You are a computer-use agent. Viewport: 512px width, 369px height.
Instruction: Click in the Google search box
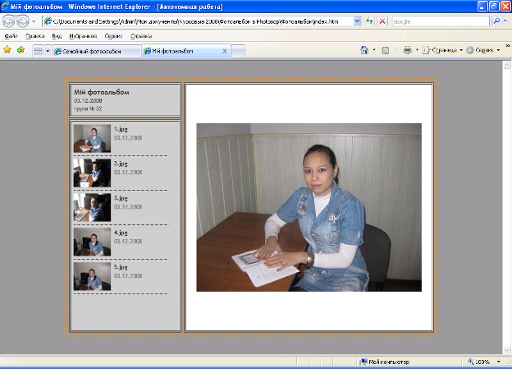pos(440,21)
